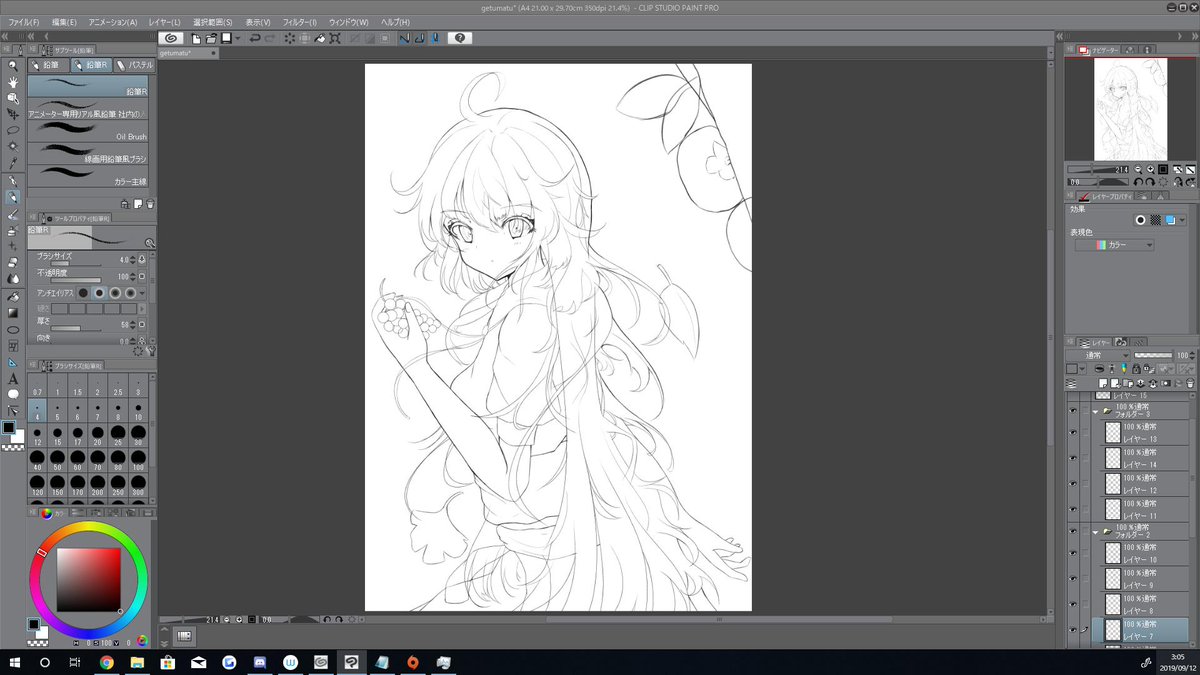The height and width of the screenshot is (675, 1200).
Task: Rotate canvas left in Navigator
Action: [x=1138, y=182]
